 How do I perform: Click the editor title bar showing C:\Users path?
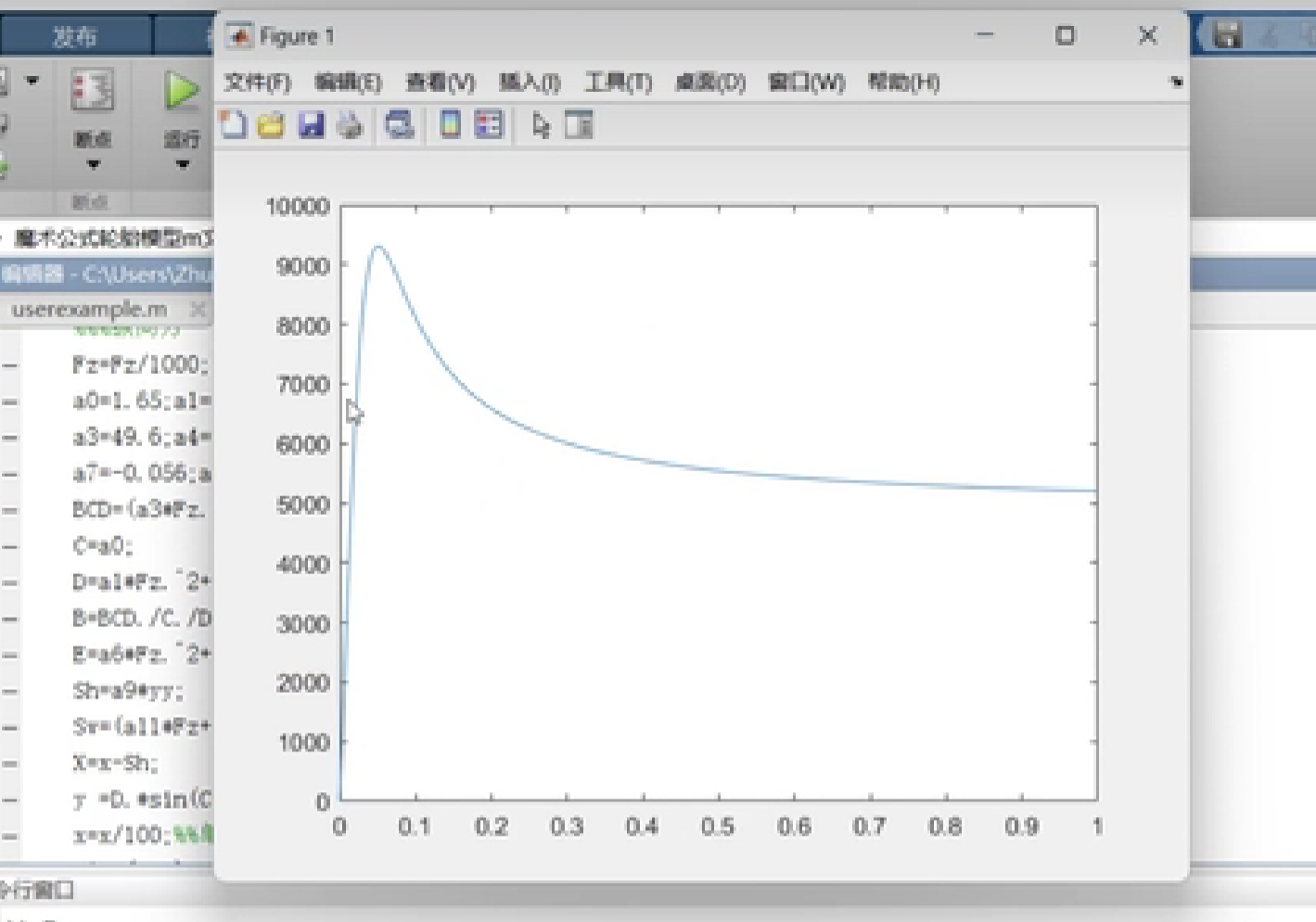pos(107,274)
